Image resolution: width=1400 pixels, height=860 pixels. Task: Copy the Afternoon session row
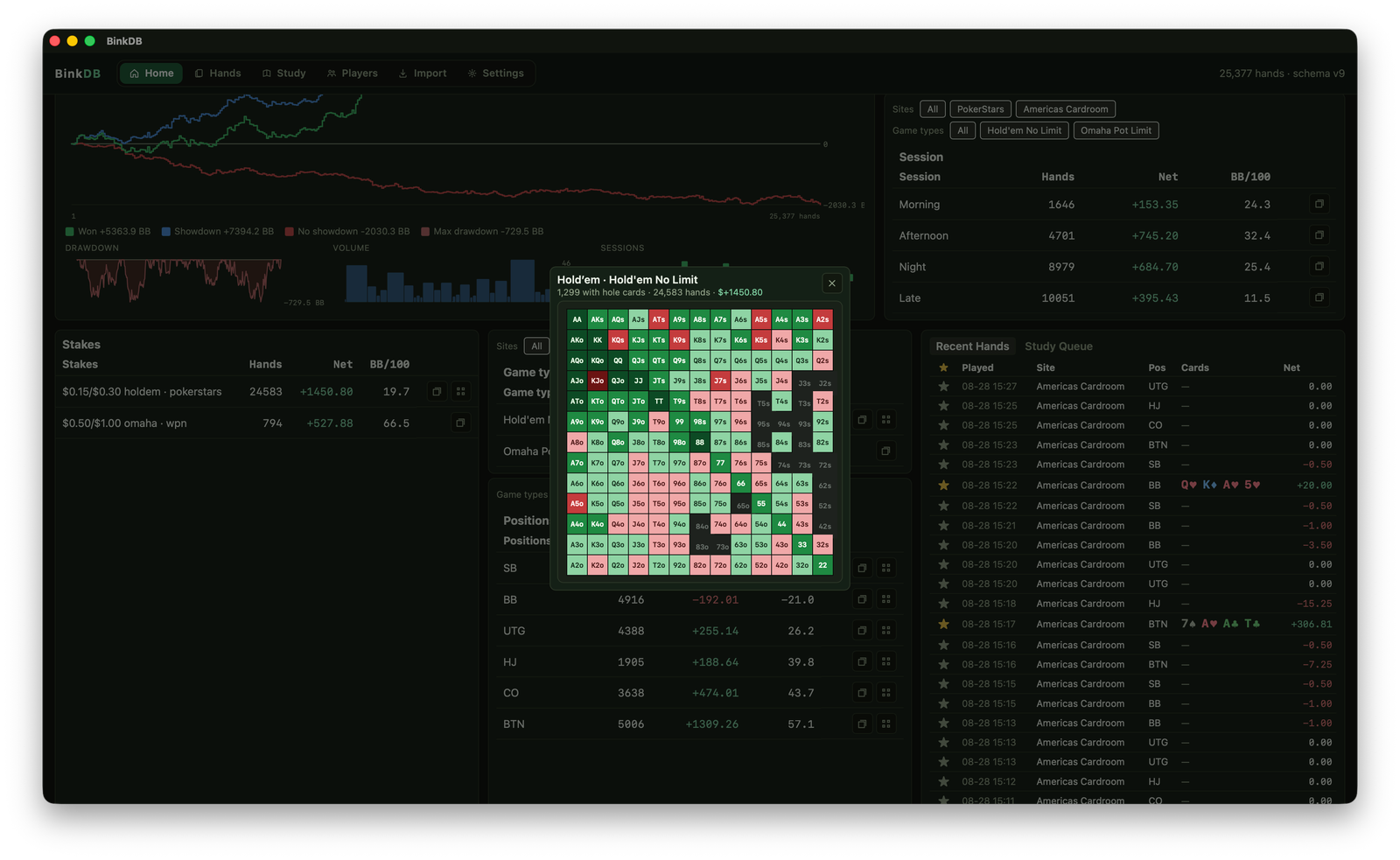click(1319, 235)
